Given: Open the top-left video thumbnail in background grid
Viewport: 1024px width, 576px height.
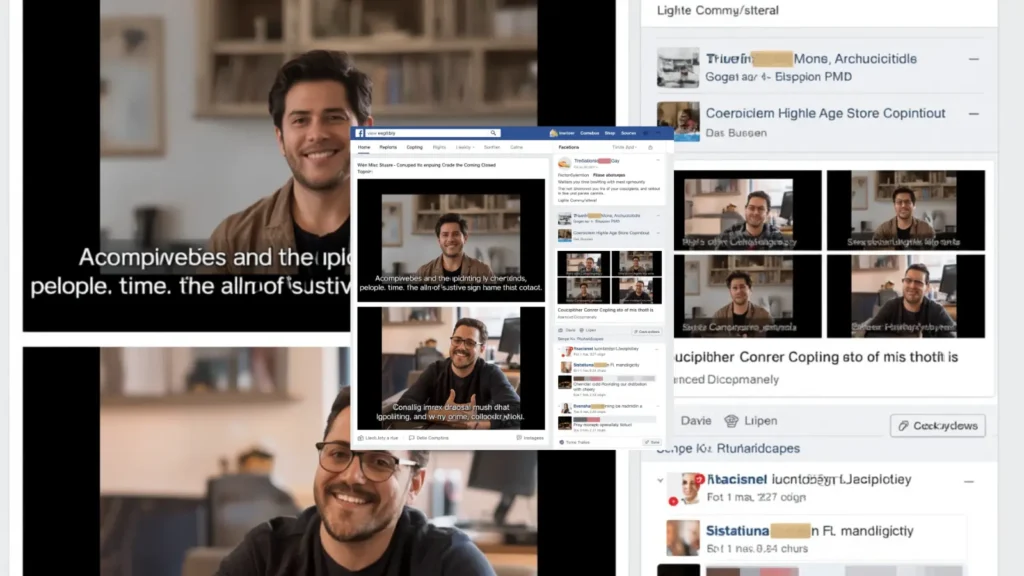Looking at the screenshot, I should [748, 210].
